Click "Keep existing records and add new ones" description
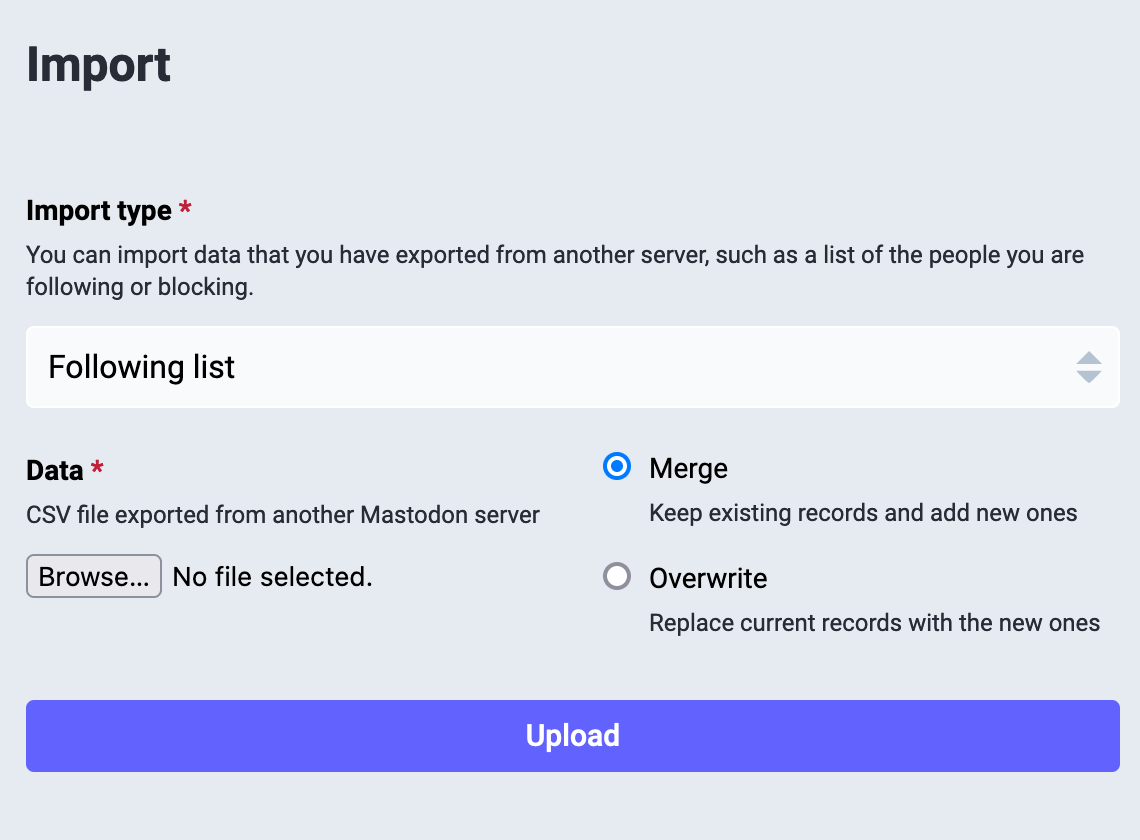 pos(863,513)
